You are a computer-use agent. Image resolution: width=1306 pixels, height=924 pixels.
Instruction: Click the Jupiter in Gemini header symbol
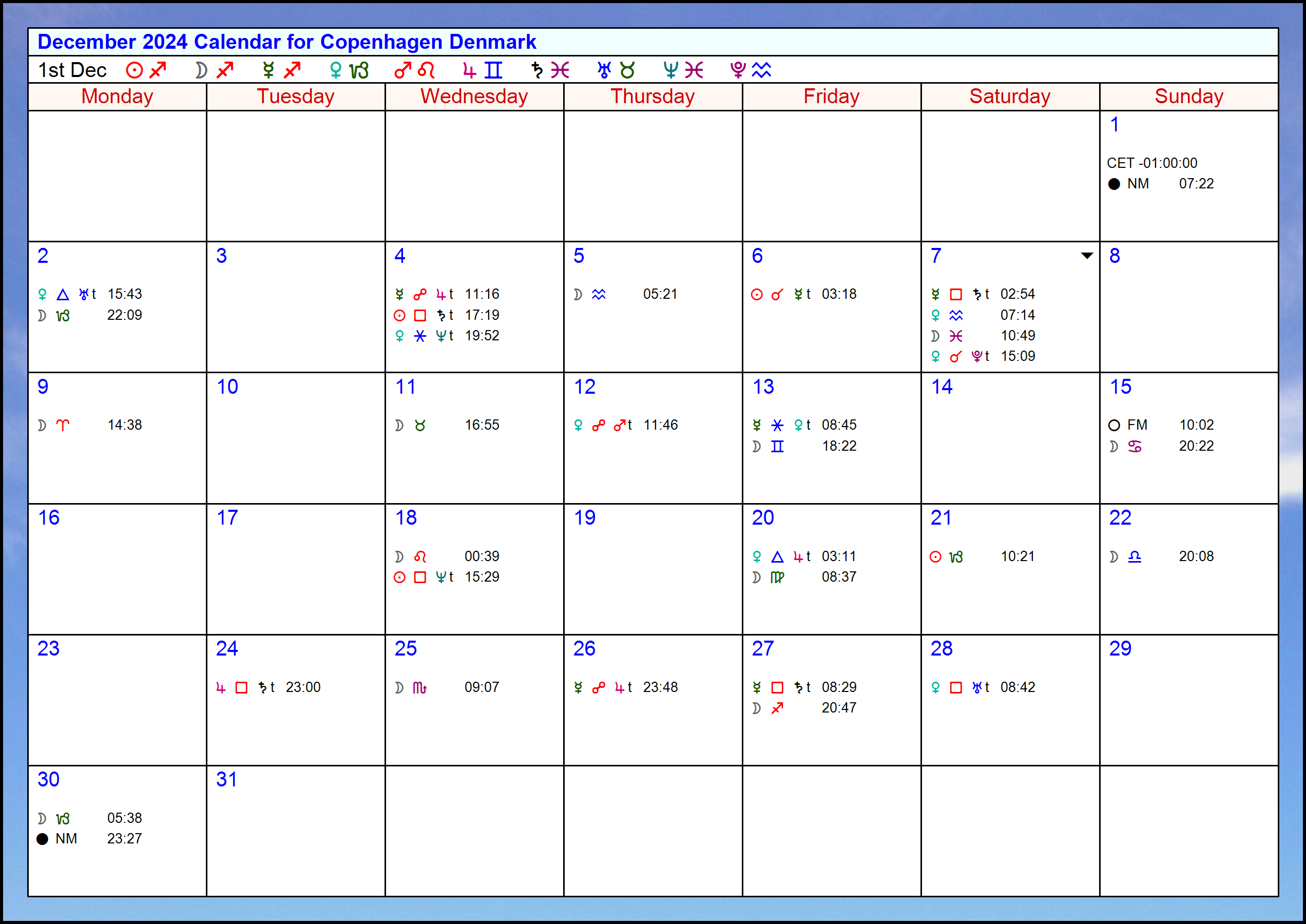[x=483, y=70]
